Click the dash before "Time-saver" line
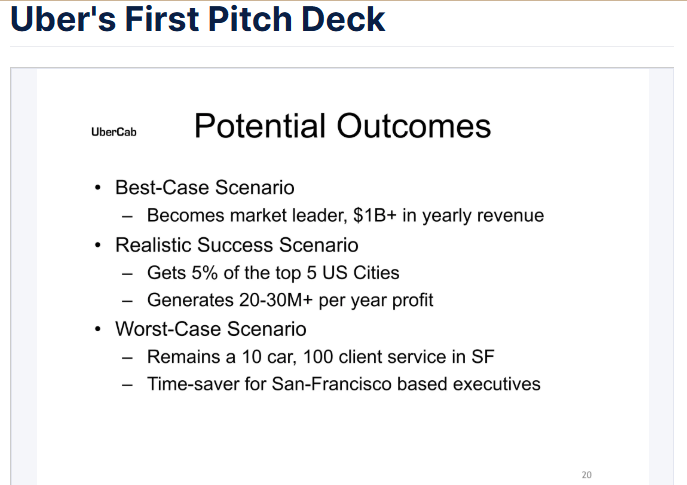The height and width of the screenshot is (485, 687). point(127,385)
